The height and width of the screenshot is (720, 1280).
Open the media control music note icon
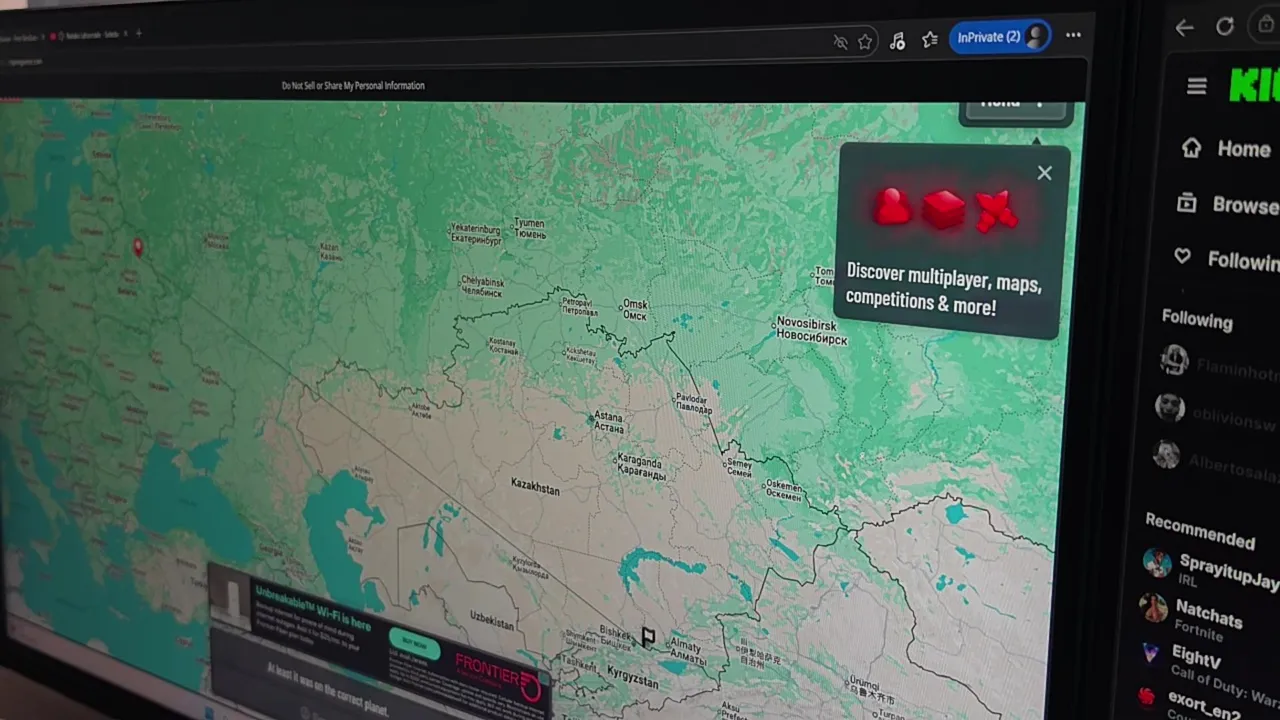pos(897,41)
